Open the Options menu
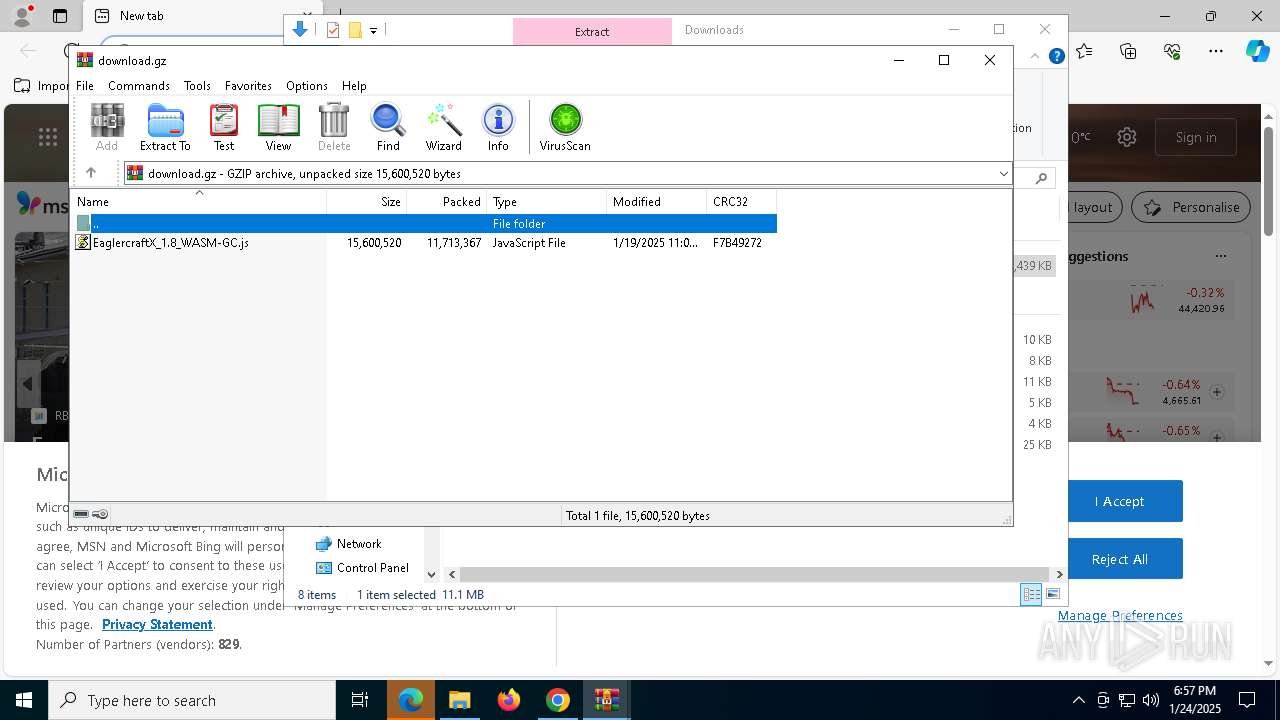1280x720 pixels. [307, 86]
